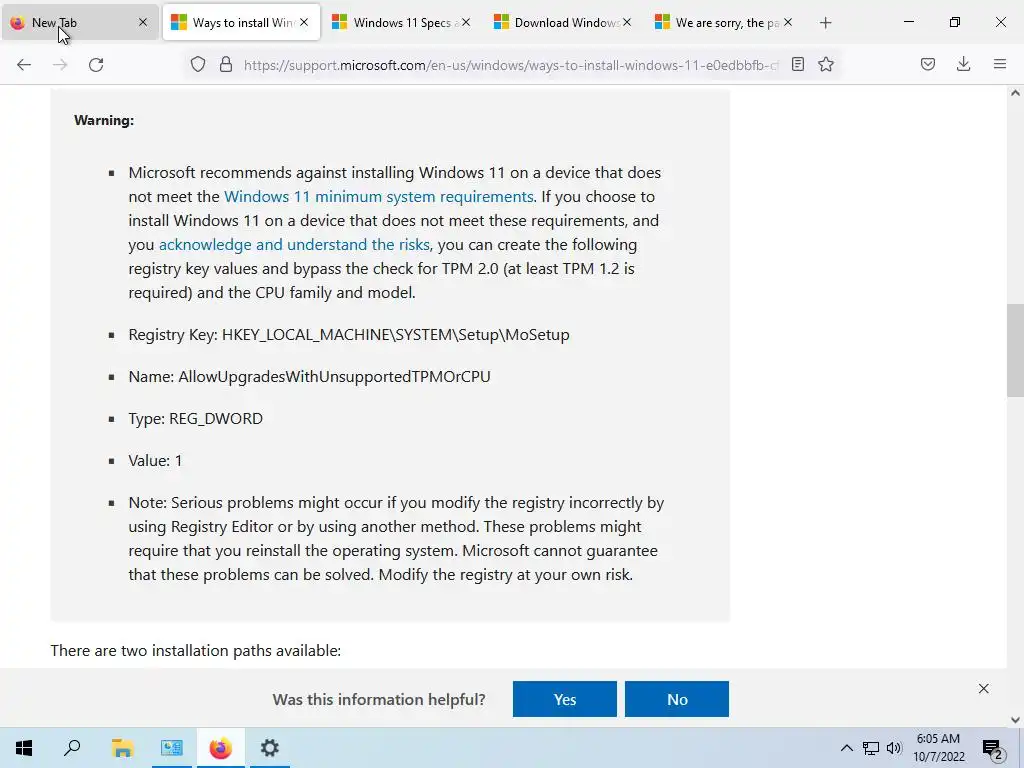Go back to the previous page
The image size is (1024, 768).
(24, 65)
